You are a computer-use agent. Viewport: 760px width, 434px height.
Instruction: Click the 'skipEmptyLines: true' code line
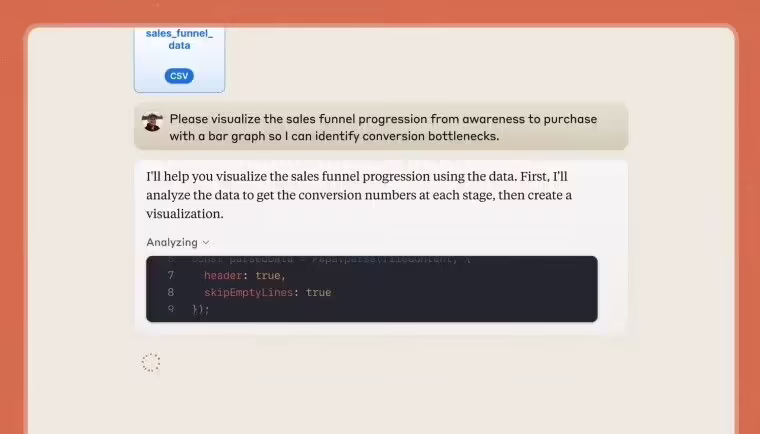coord(267,292)
